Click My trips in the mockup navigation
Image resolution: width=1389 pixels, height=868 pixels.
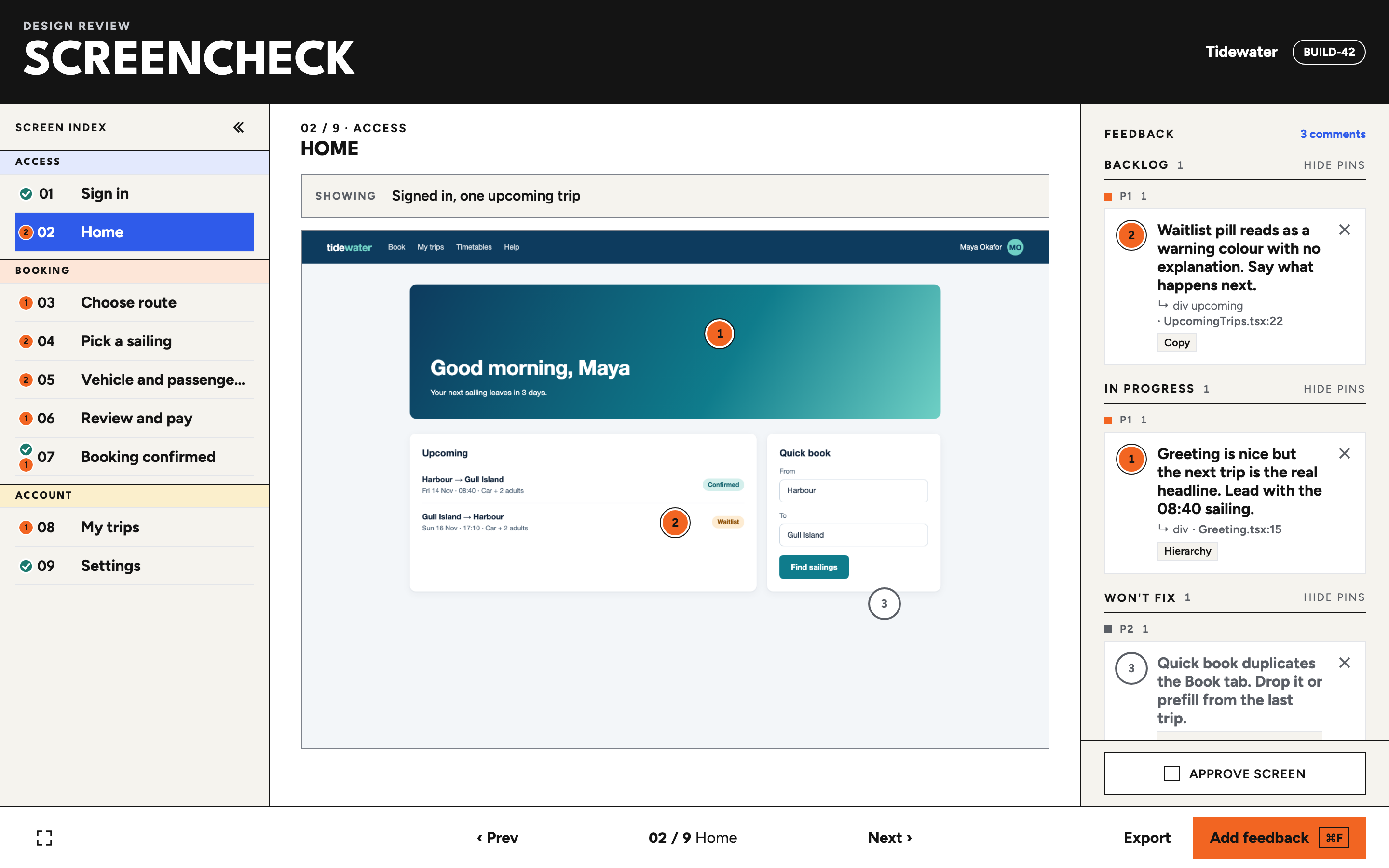(431, 247)
